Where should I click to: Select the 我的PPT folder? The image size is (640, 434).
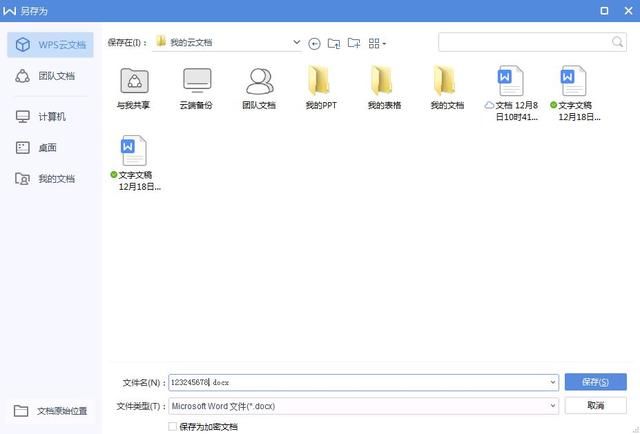321,89
